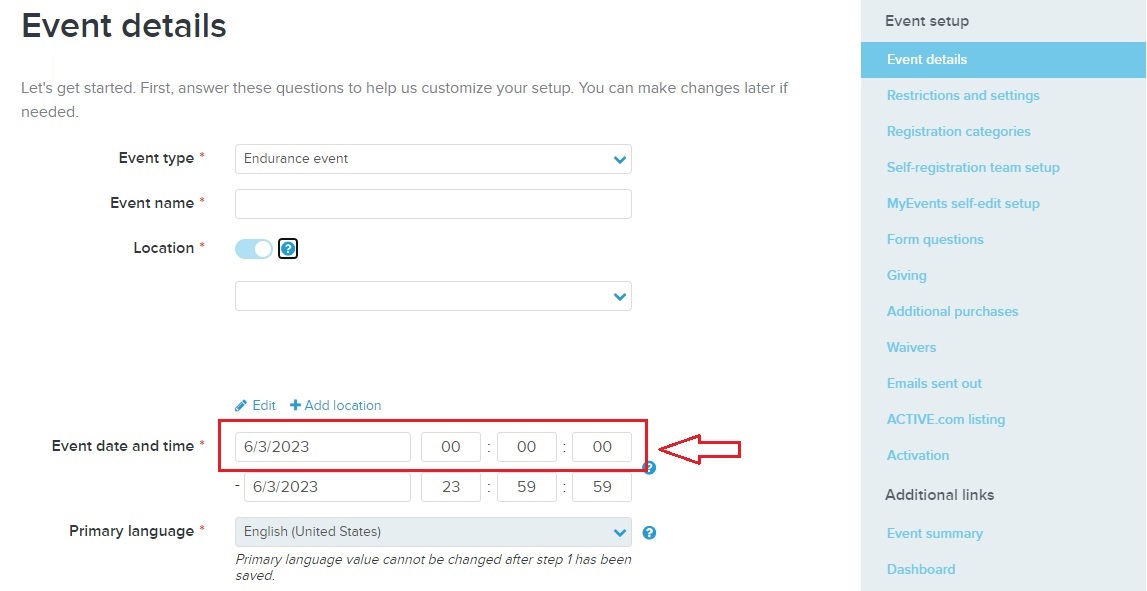Open Form questions in sidebar
This screenshot has height=591, width=1147.
[x=935, y=240]
